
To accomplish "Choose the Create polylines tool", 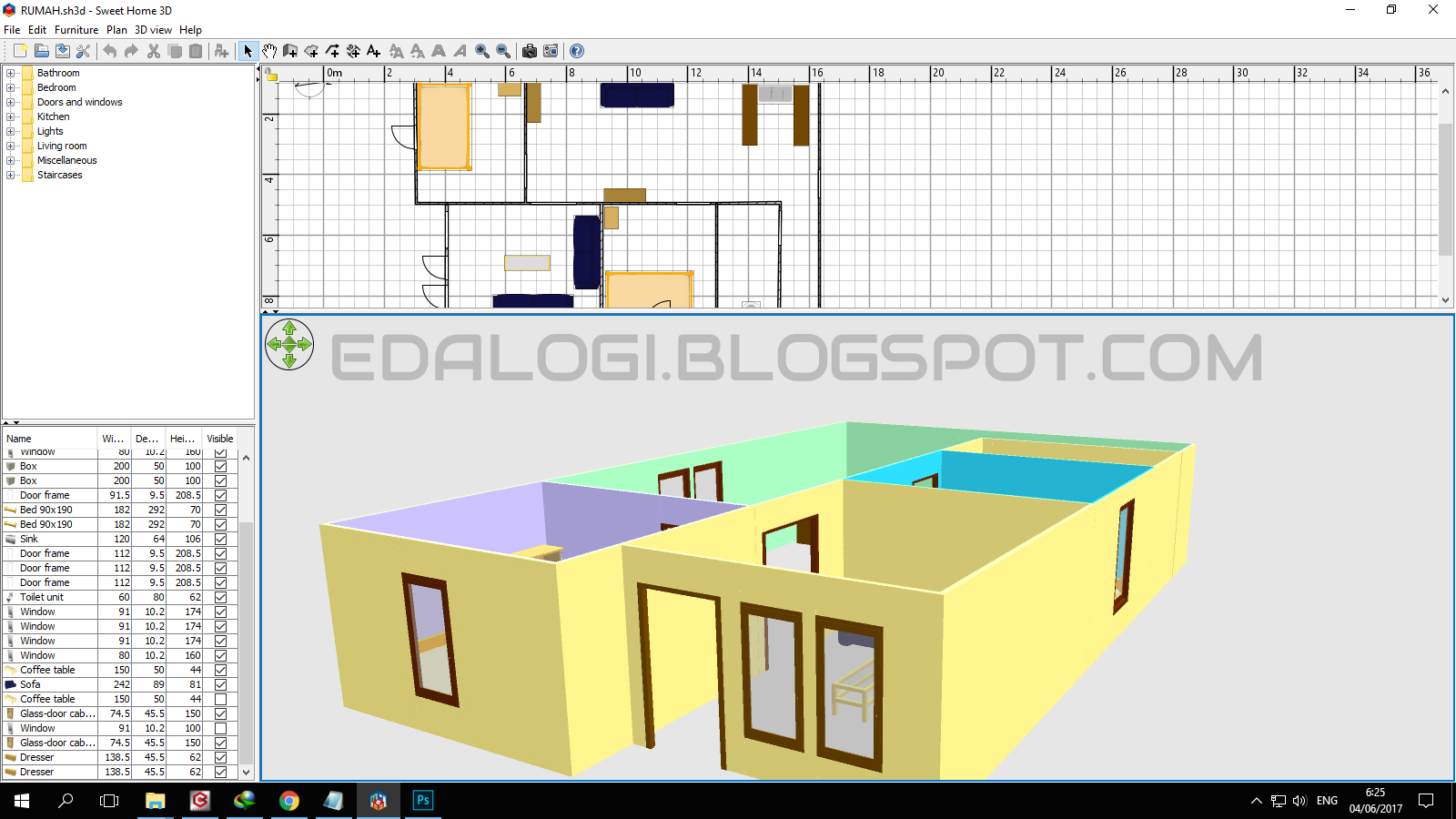I will pyautogui.click(x=332, y=51).
